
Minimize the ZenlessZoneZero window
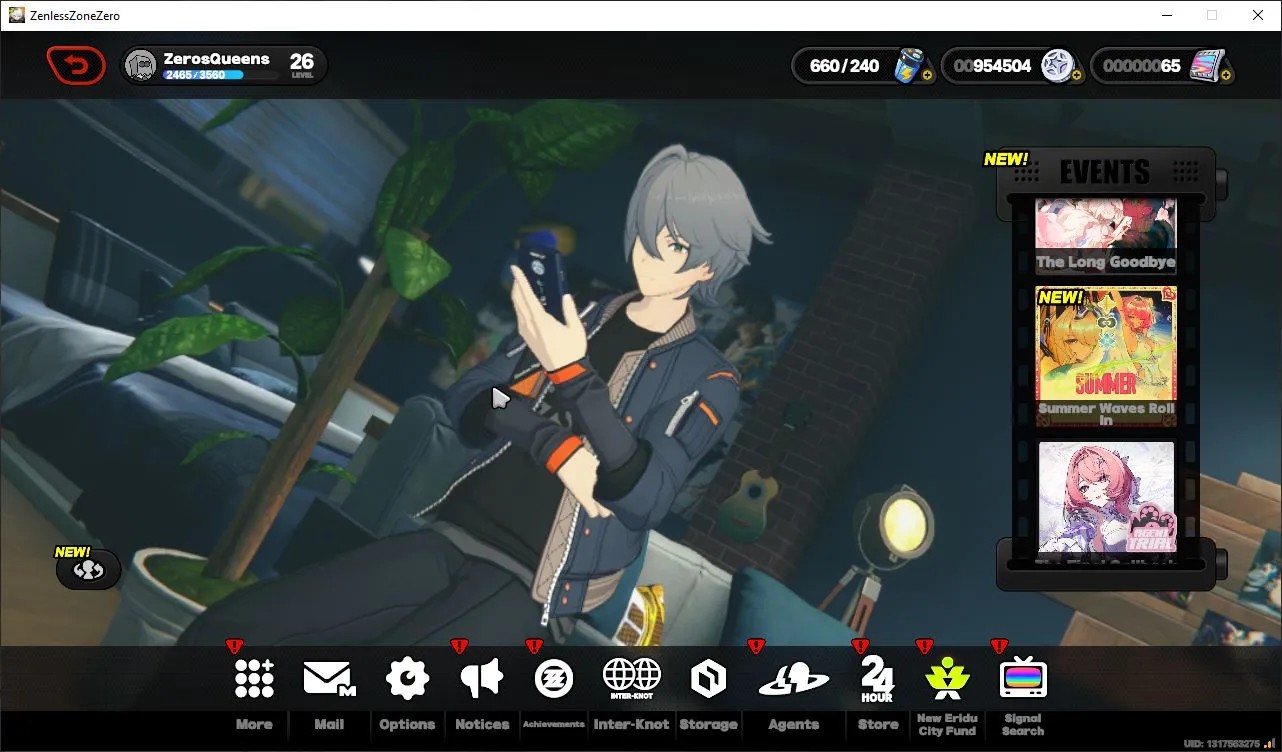[x=1166, y=15]
